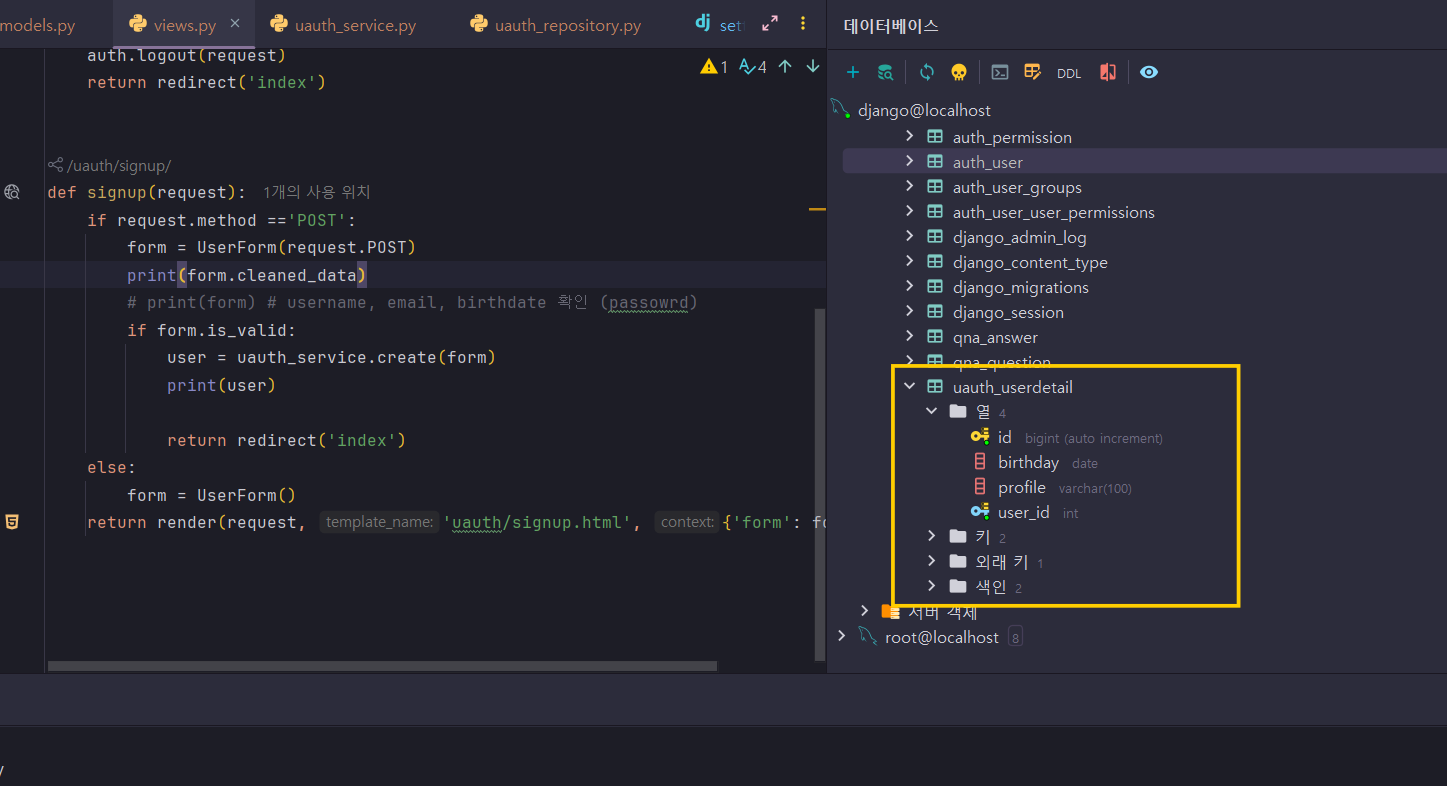Click the auth_permission table icon

pyautogui.click(x=935, y=137)
